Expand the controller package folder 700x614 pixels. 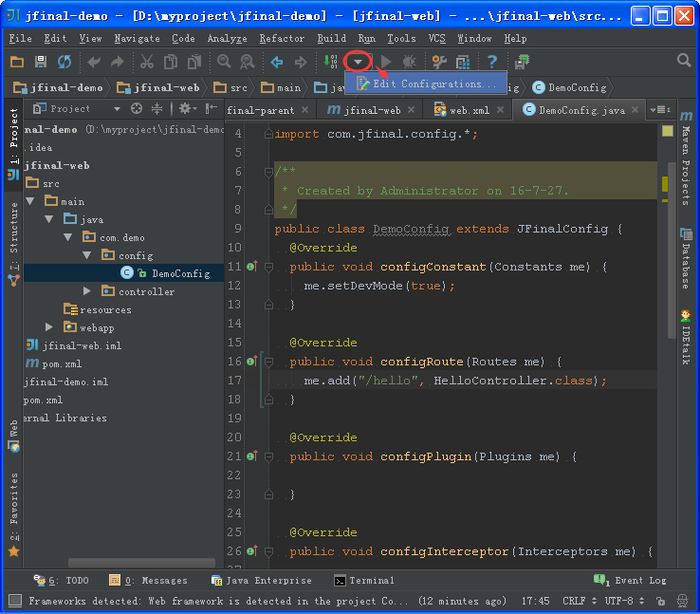pyautogui.click(x=87, y=291)
